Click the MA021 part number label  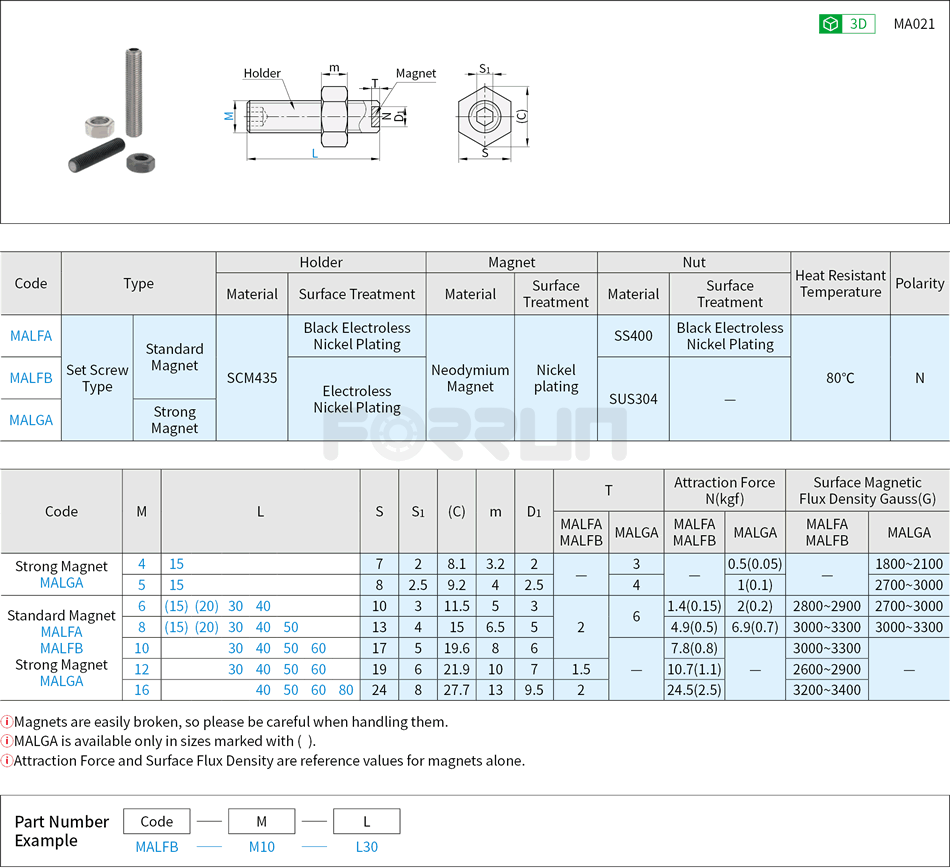(x=913, y=23)
